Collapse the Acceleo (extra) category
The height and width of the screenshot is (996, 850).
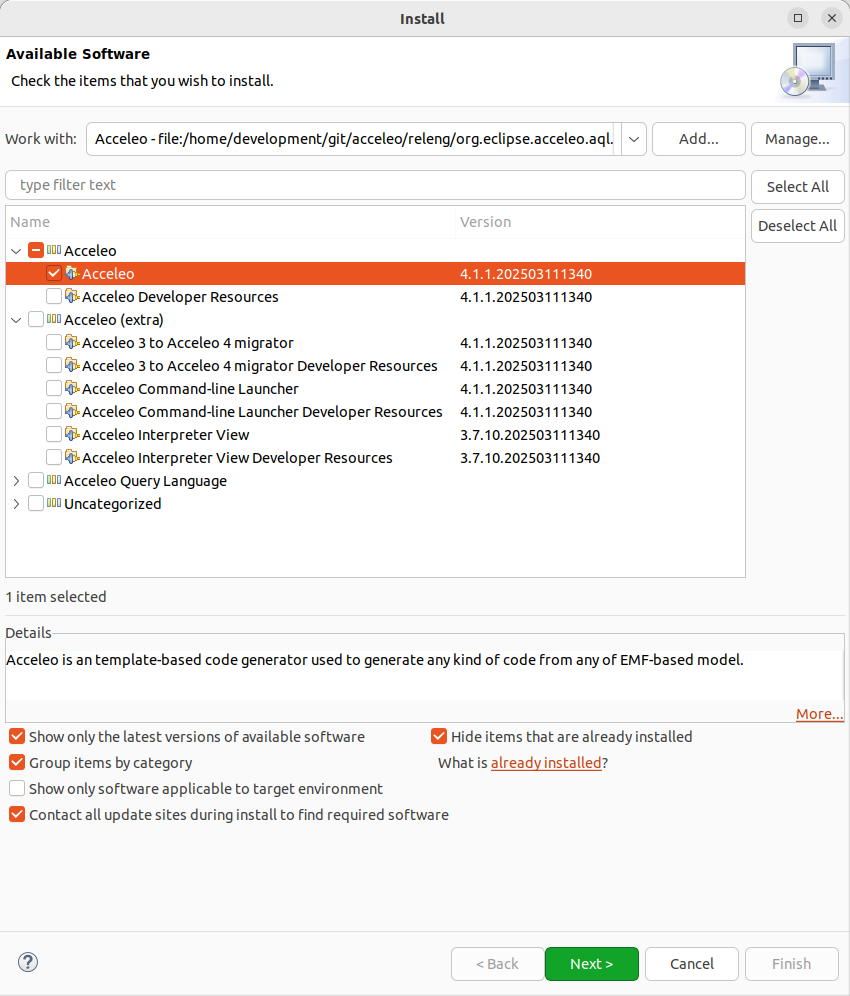(16, 320)
